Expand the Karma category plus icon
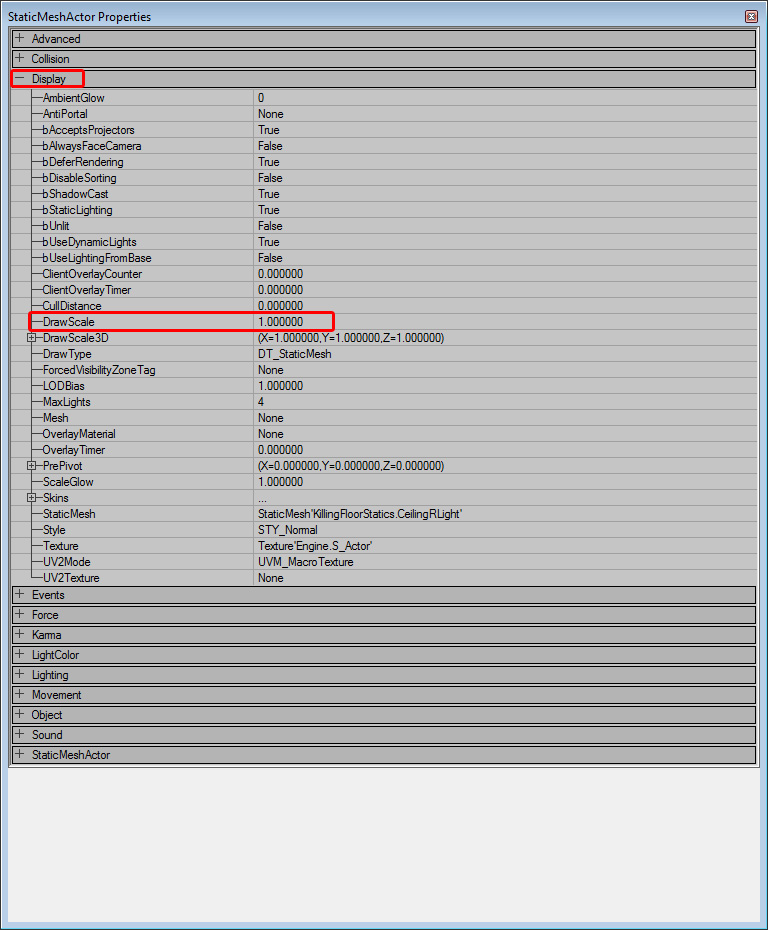 click(20, 634)
